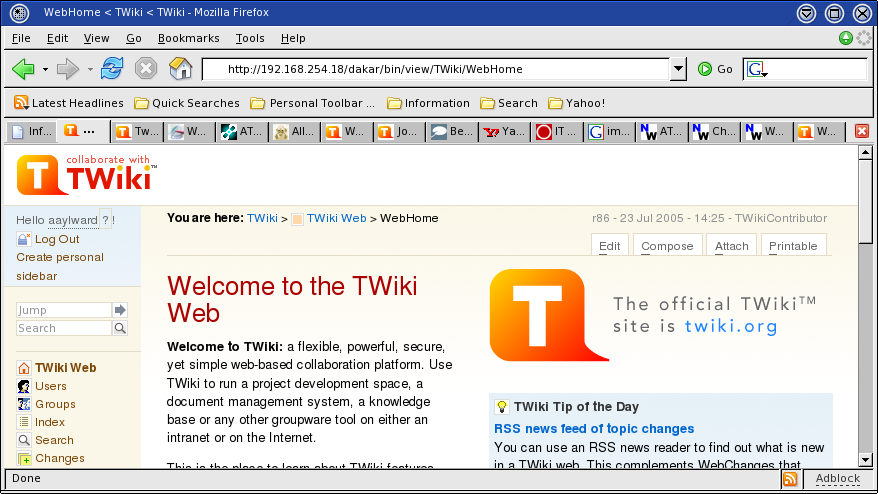Image resolution: width=878 pixels, height=494 pixels.
Task: Click the magnifier beside sidebar Search field
Action: tap(120, 328)
